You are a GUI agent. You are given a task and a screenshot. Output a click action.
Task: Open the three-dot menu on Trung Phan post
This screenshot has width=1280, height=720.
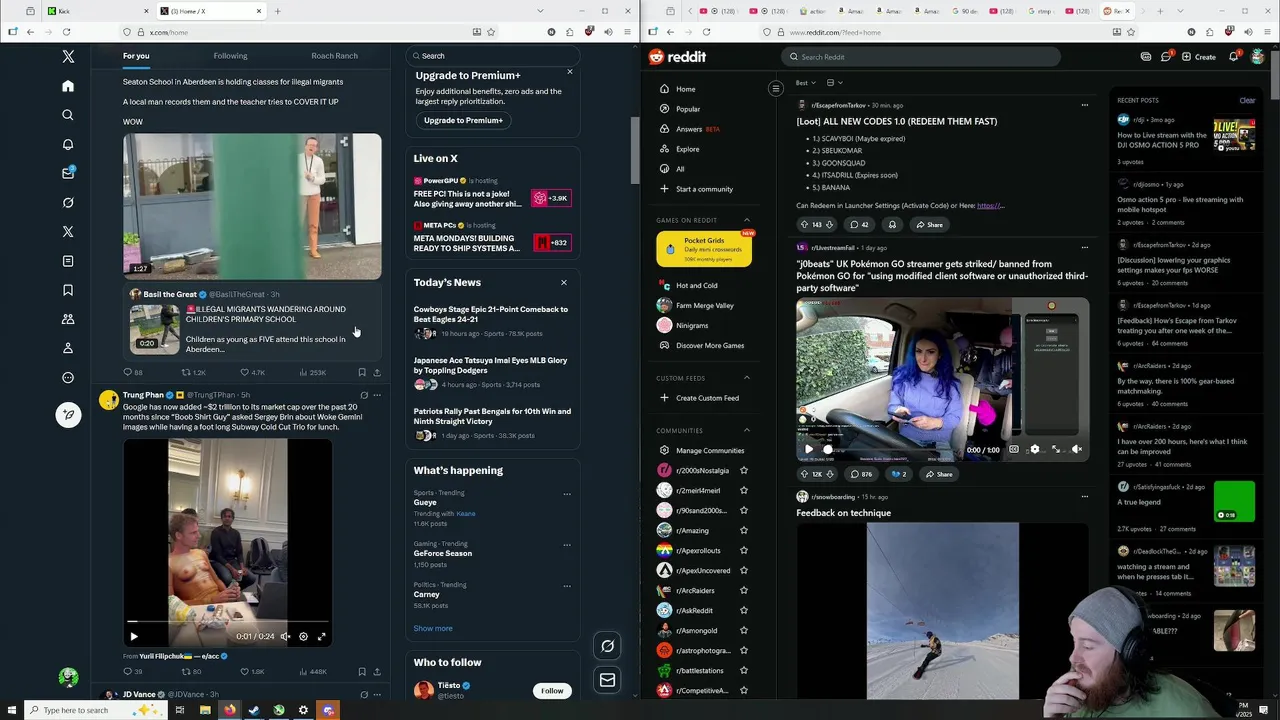coord(377,395)
